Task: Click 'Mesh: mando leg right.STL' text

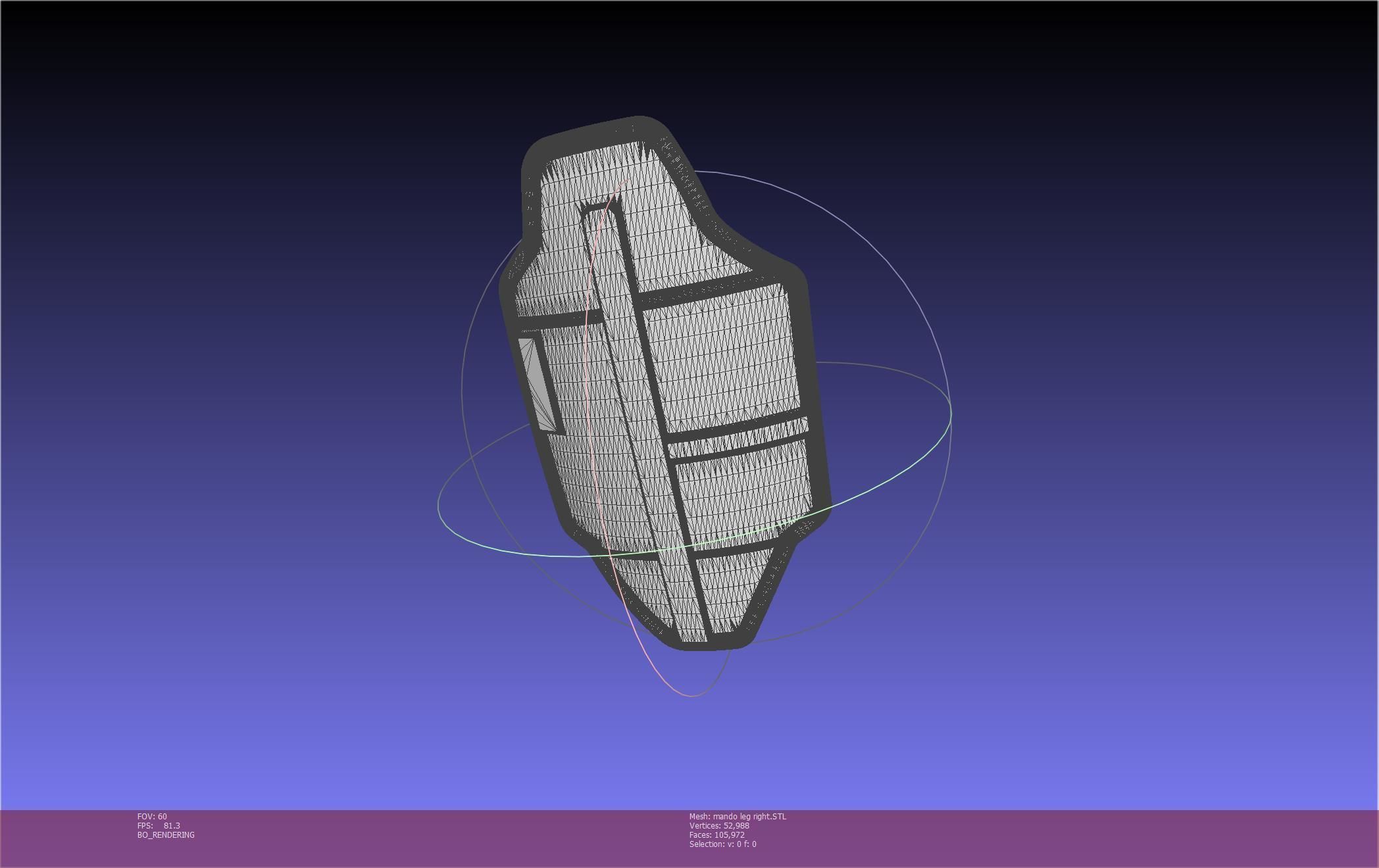Action: coord(738,816)
